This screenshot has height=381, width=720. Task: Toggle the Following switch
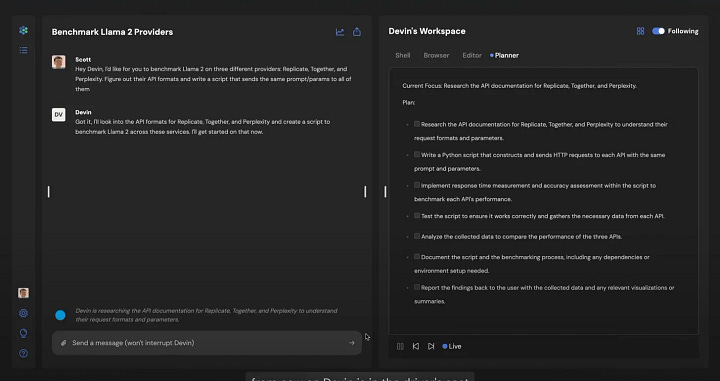click(658, 31)
